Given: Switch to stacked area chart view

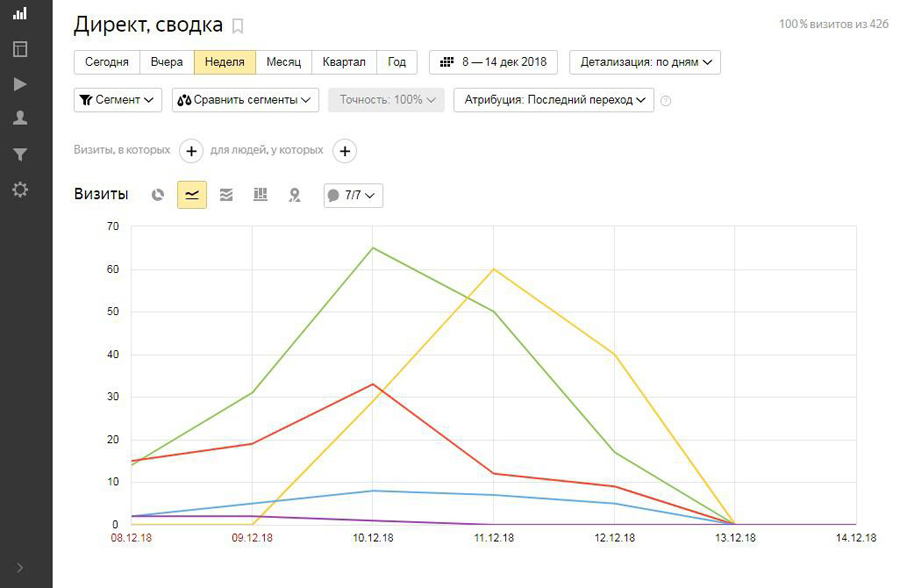Looking at the screenshot, I should pyautogui.click(x=226, y=195).
